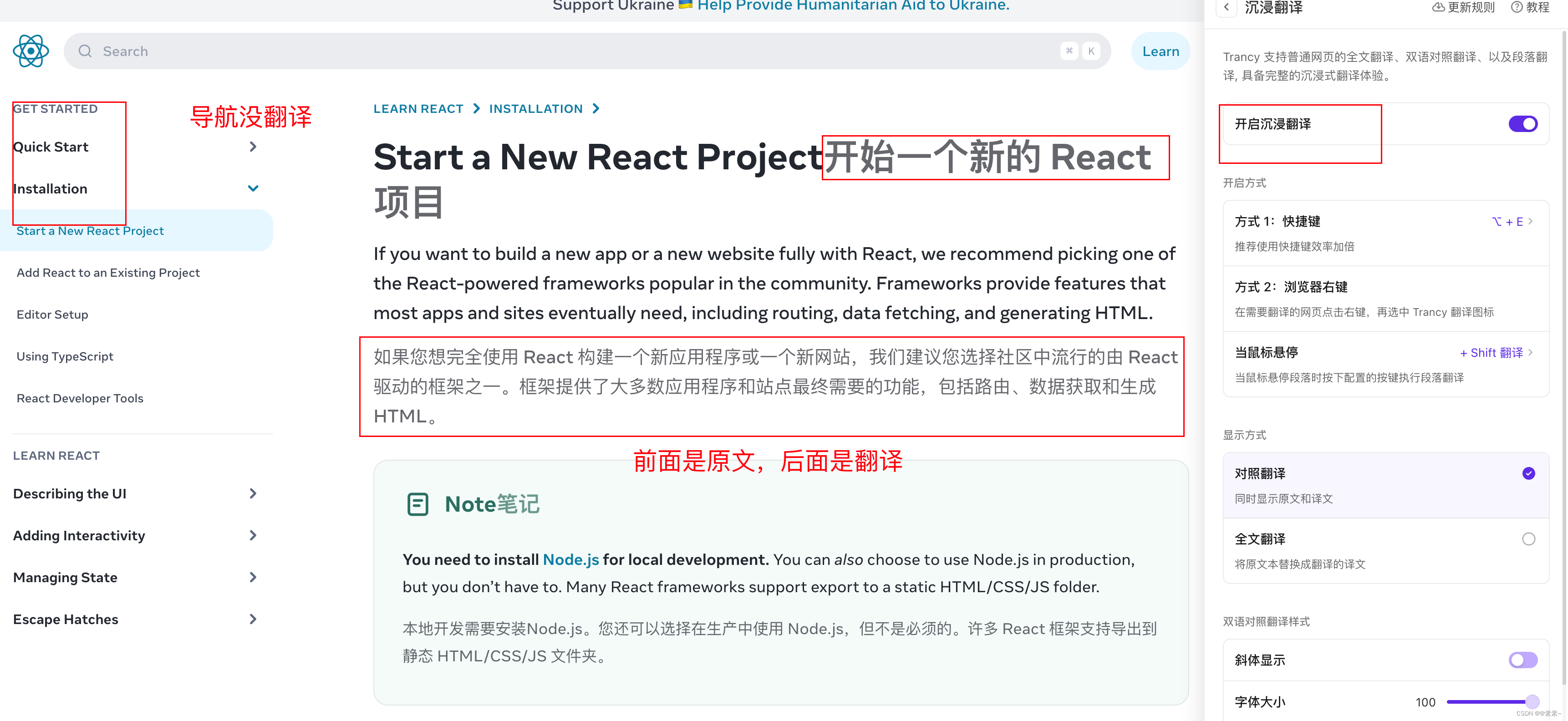This screenshot has width=1568, height=721.
Task: Open Add React to an Existing Project
Action: click(x=108, y=273)
